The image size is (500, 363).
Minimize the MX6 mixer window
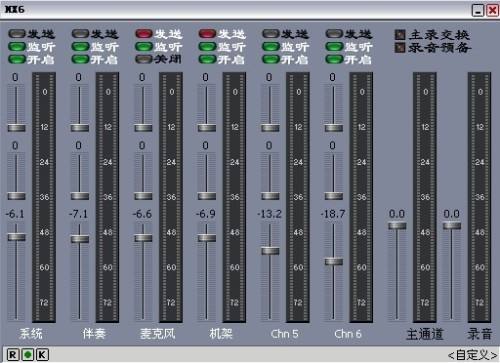(x=478, y=10)
